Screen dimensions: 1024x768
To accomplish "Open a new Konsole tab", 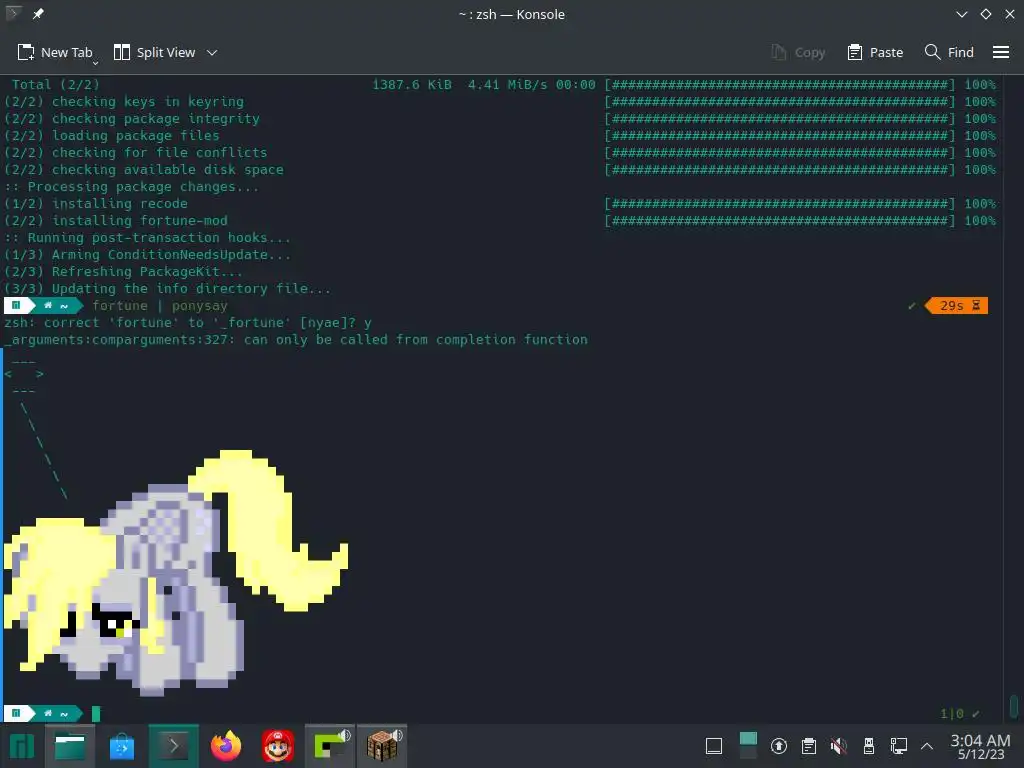I will point(55,52).
